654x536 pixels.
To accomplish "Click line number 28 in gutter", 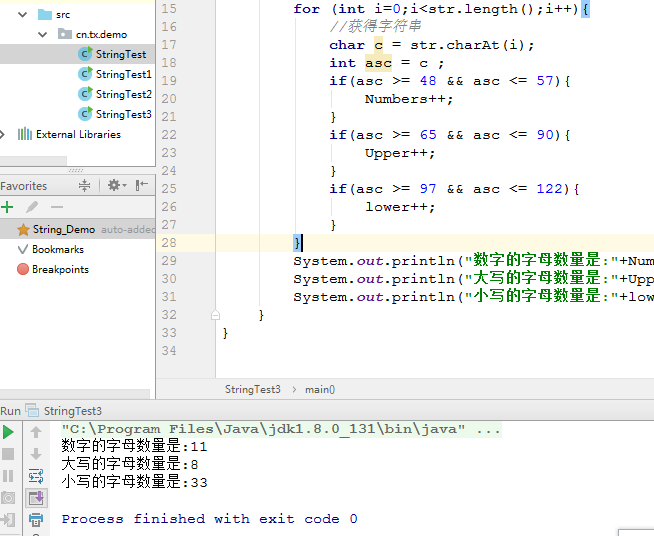I will [169, 243].
